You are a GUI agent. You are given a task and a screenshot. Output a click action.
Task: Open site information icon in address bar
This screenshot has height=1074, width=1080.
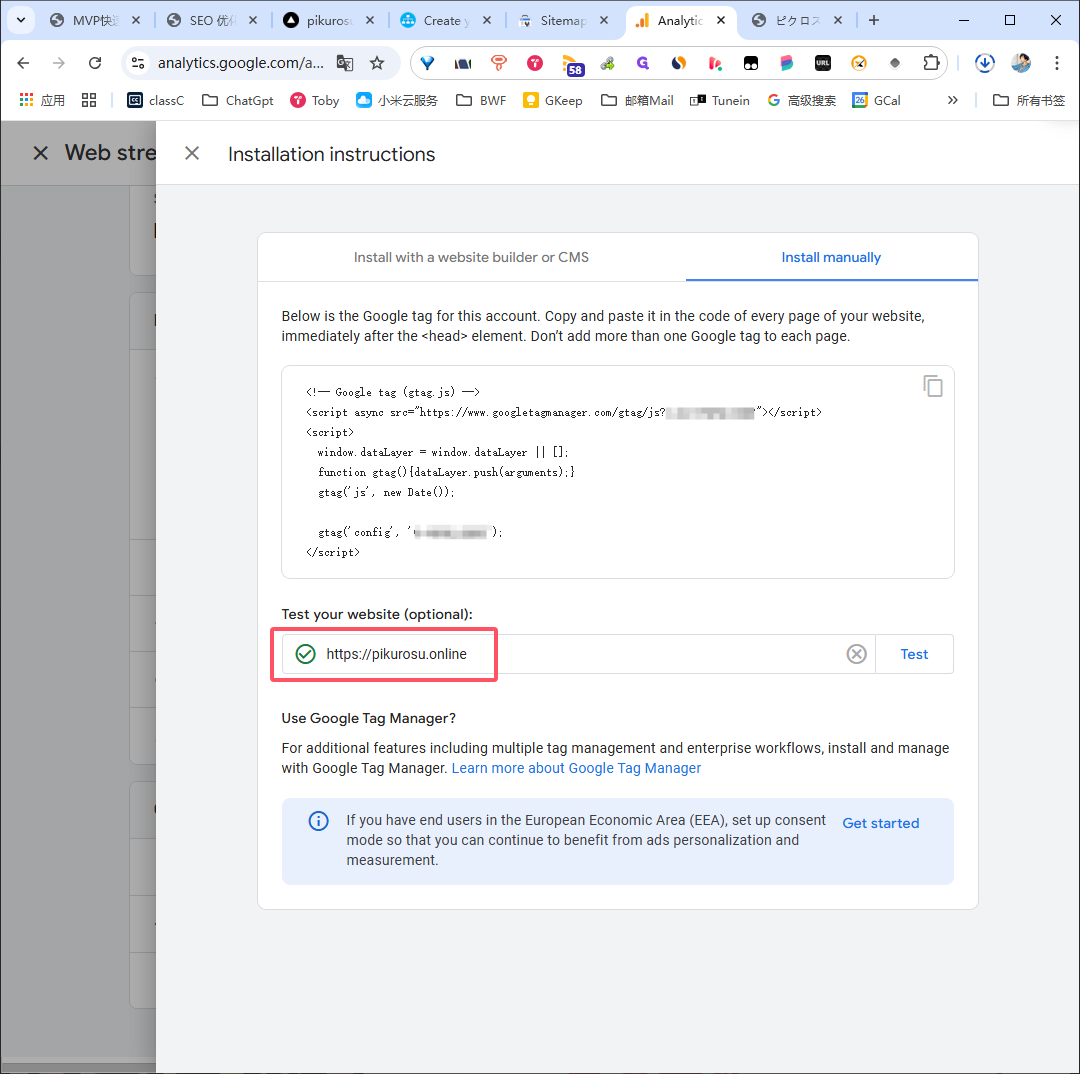click(138, 63)
